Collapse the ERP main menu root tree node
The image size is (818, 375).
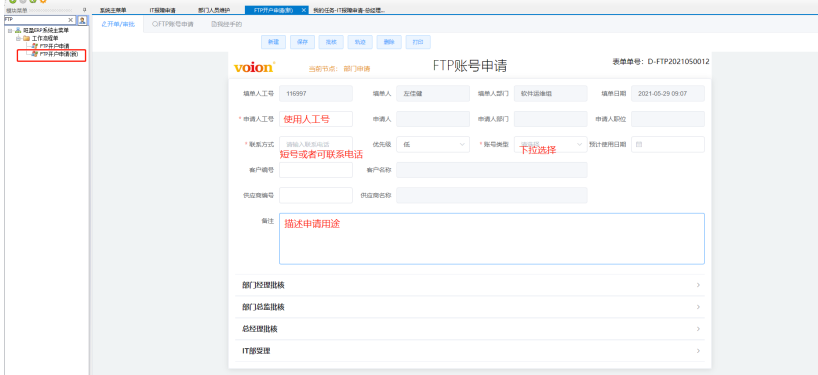tap(10, 31)
